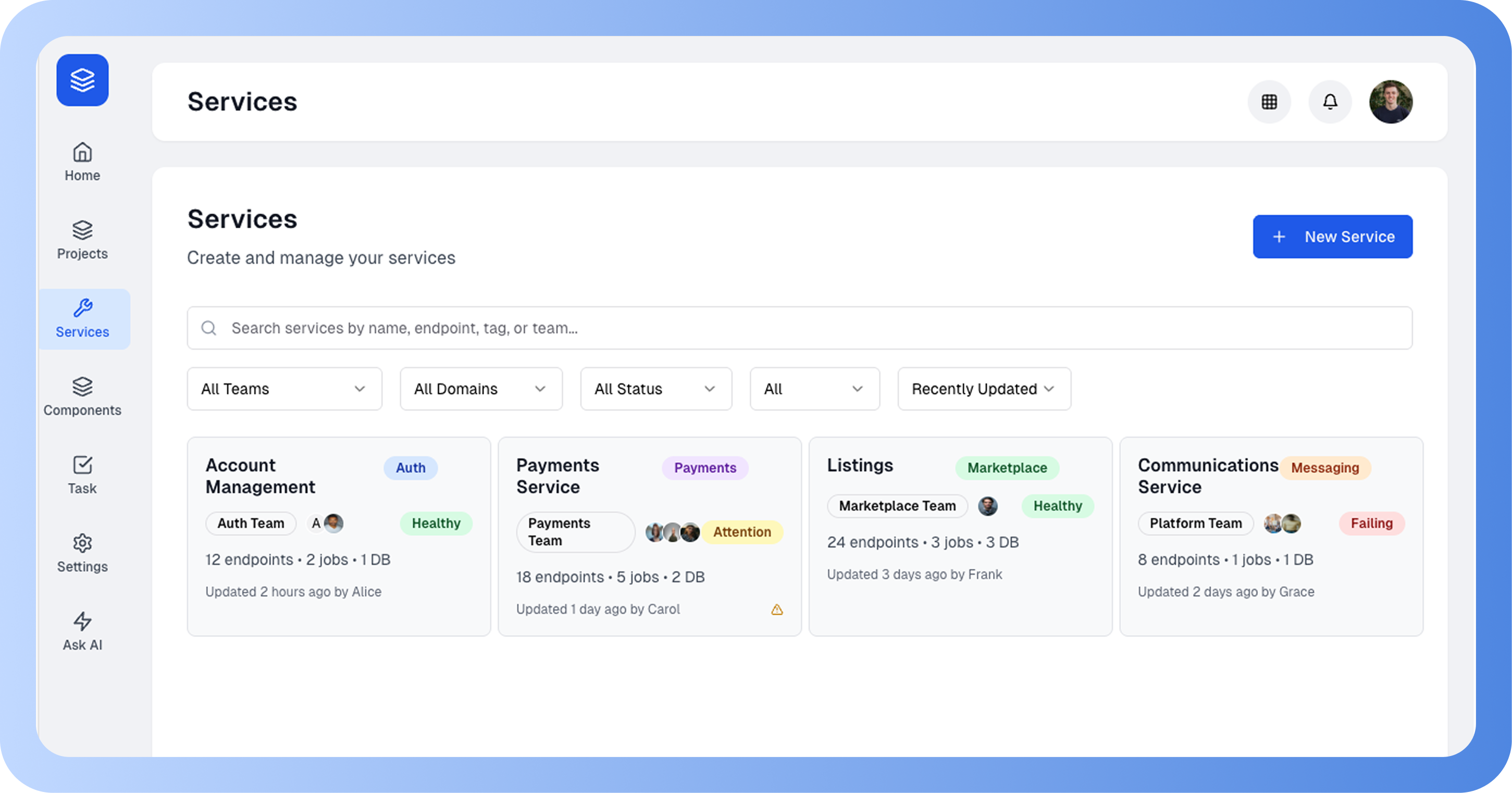The height and width of the screenshot is (793, 1512).
Task: Open the All Domains filter
Action: [481, 389]
